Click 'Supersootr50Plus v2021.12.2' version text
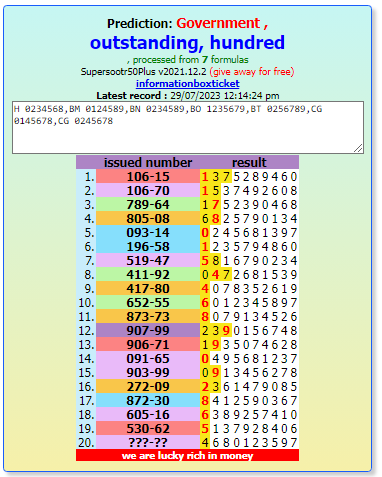 [143, 72]
